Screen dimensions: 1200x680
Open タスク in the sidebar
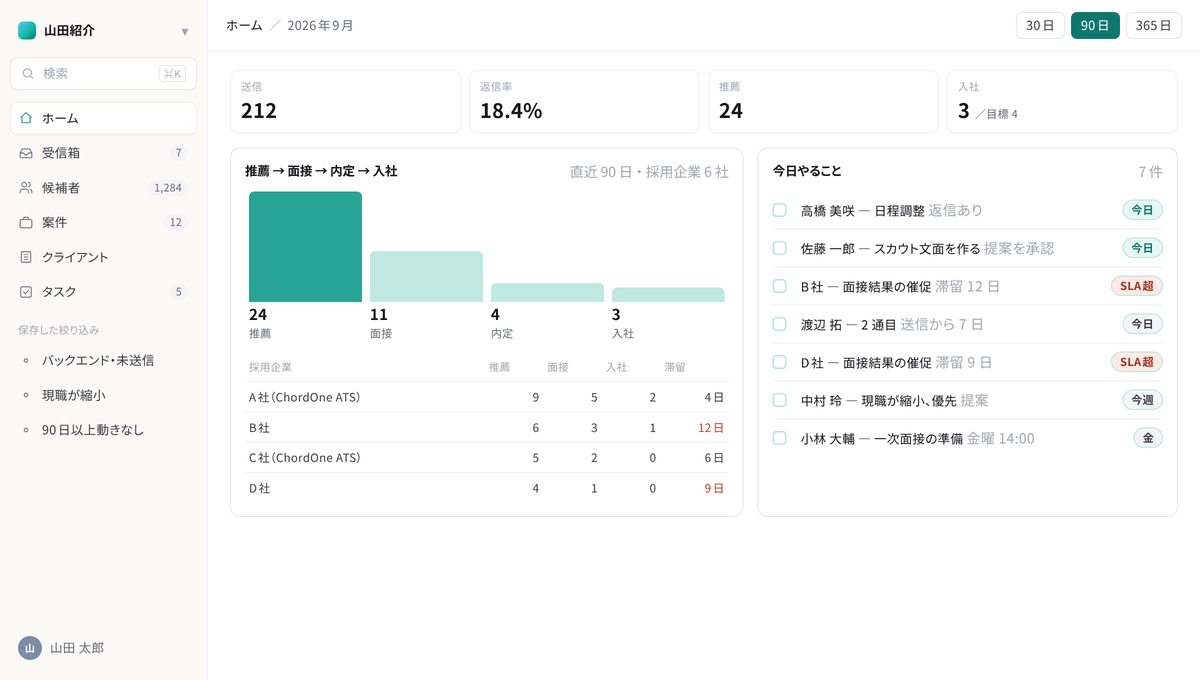103,292
